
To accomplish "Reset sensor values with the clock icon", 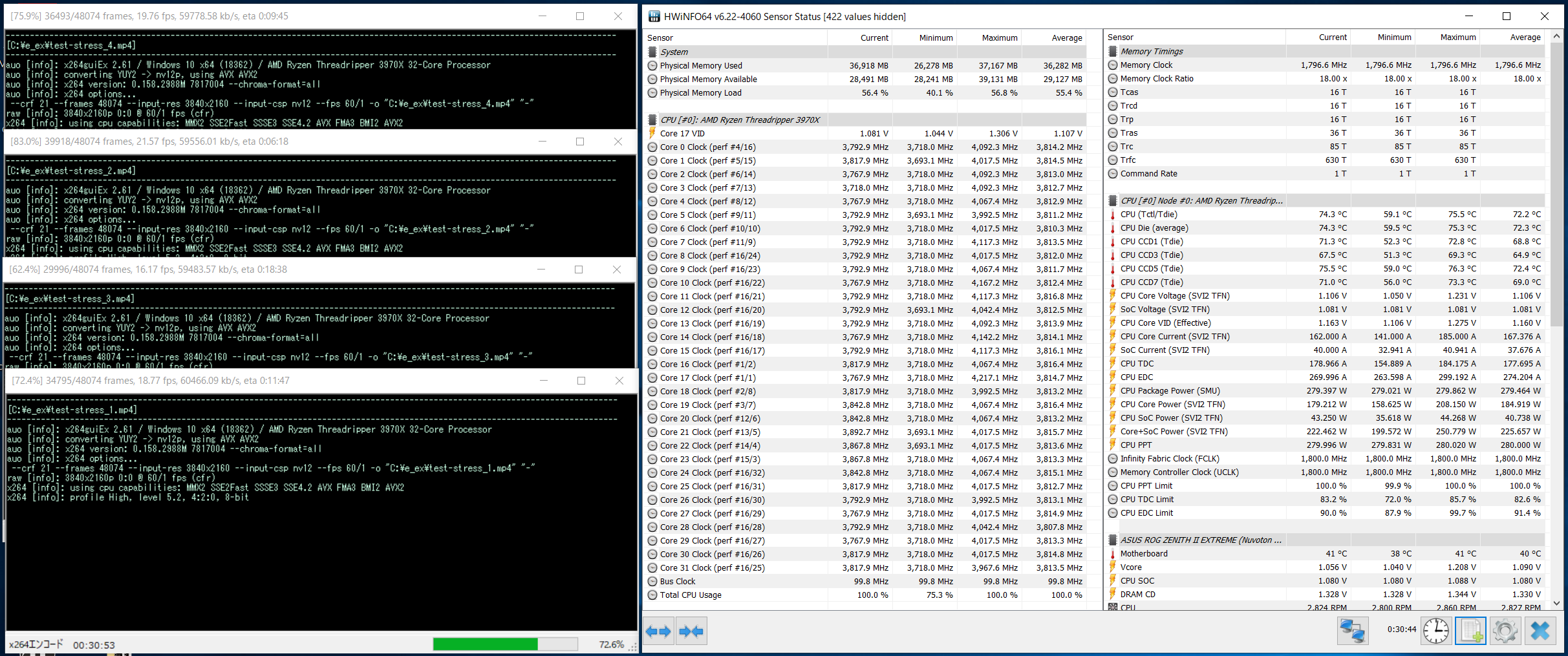I will (1436, 631).
